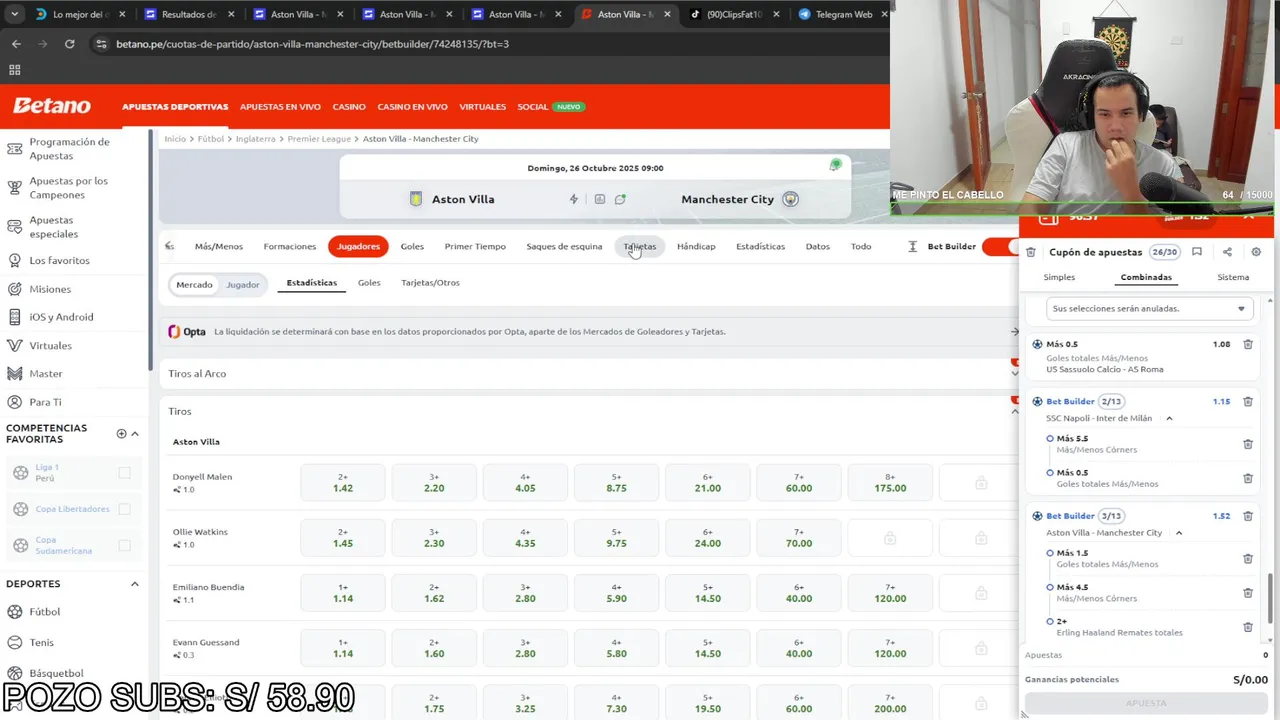Screen dimensions: 1280x720
Task: Select the Goles sub-tab under Jugadores
Action: [369, 283]
